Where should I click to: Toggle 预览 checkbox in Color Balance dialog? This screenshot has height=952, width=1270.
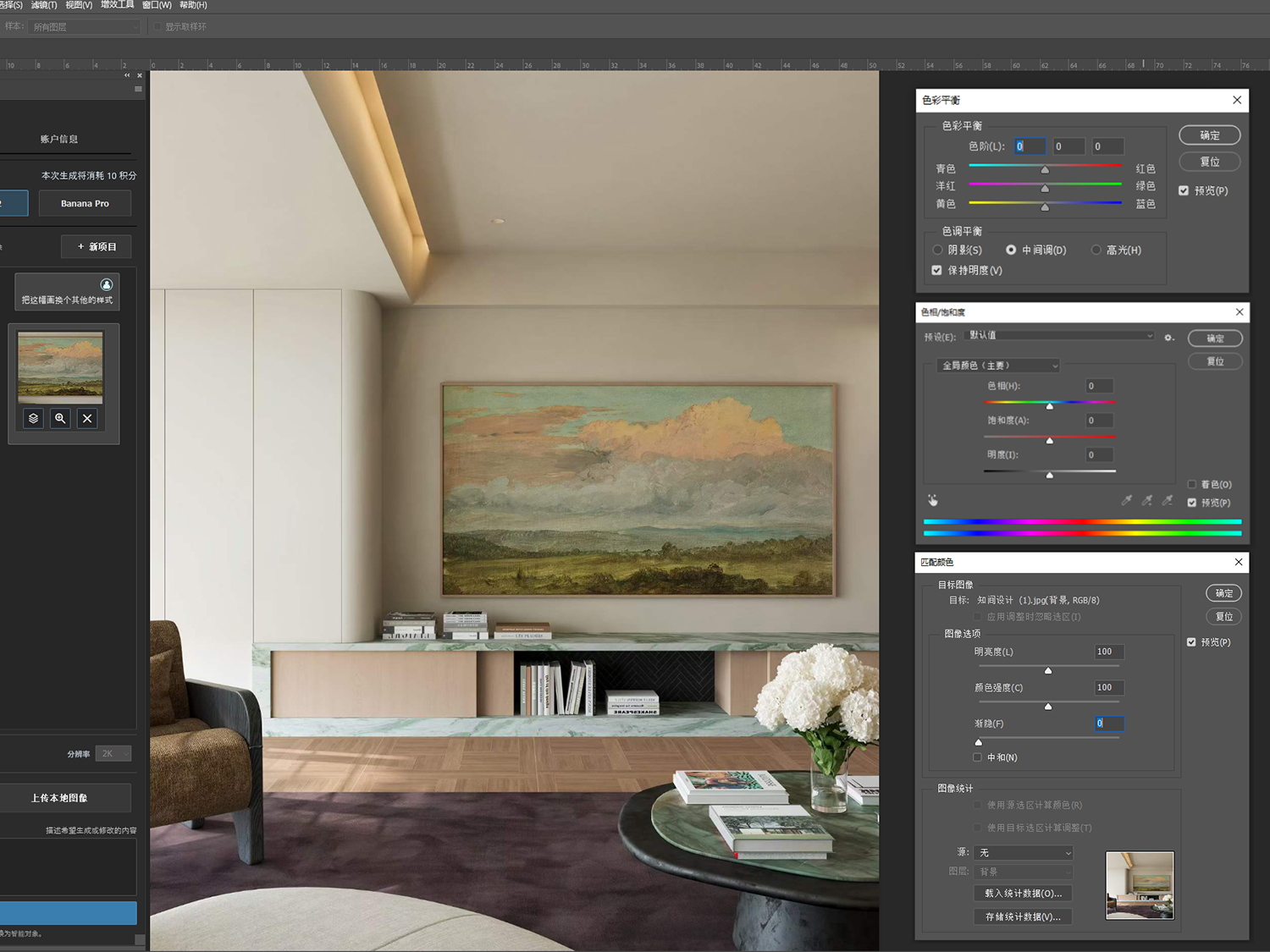click(1184, 190)
